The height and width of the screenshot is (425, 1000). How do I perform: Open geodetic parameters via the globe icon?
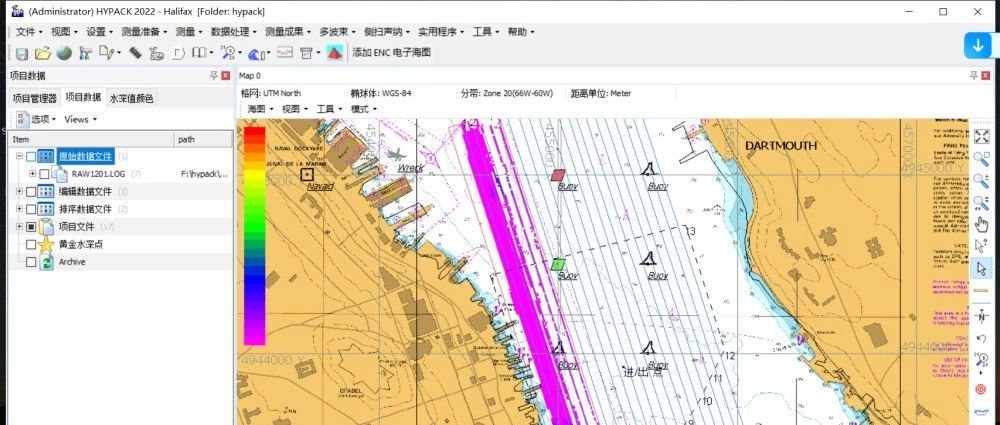coord(64,54)
